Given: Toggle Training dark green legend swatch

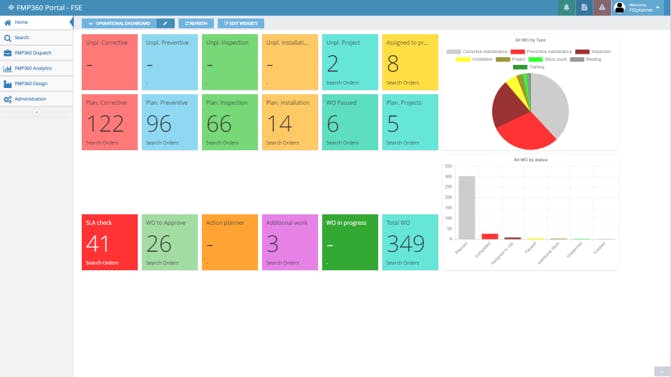Looking at the screenshot, I should coord(520,67).
